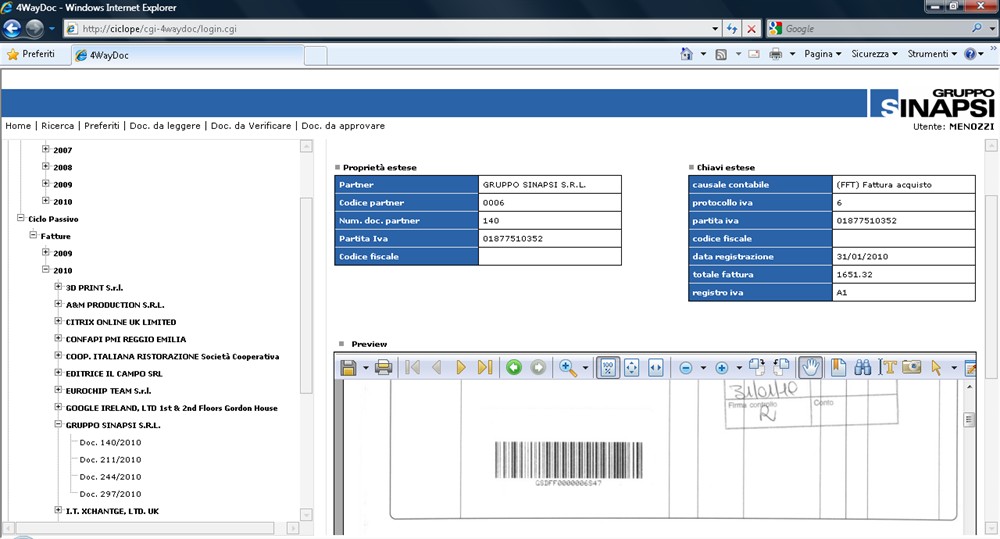Select the text selection tool
Screen dimensions: 1000x539
[888, 367]
